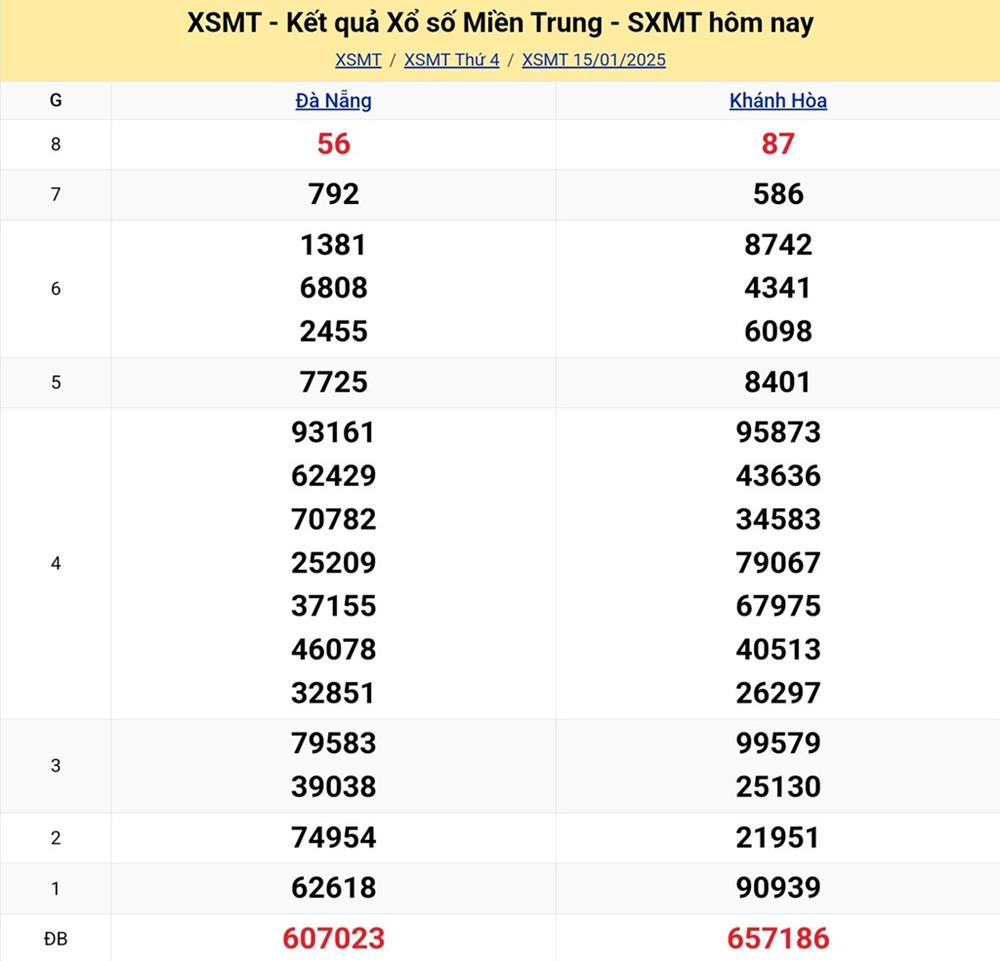
Task: Click Khánh Hòa first prize 90939
Action: point(778,887)
